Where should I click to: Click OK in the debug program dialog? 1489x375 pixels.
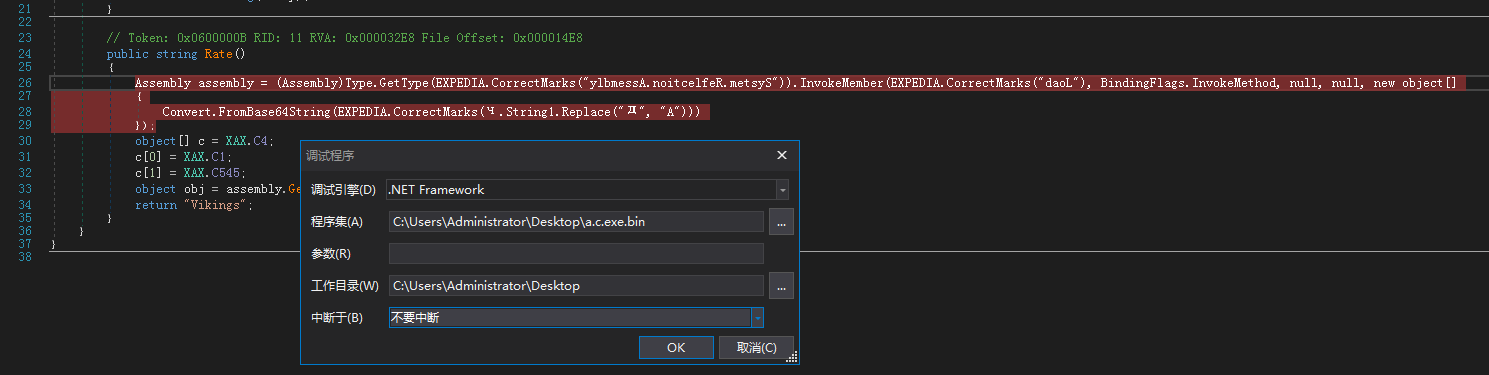coord(676,347)
